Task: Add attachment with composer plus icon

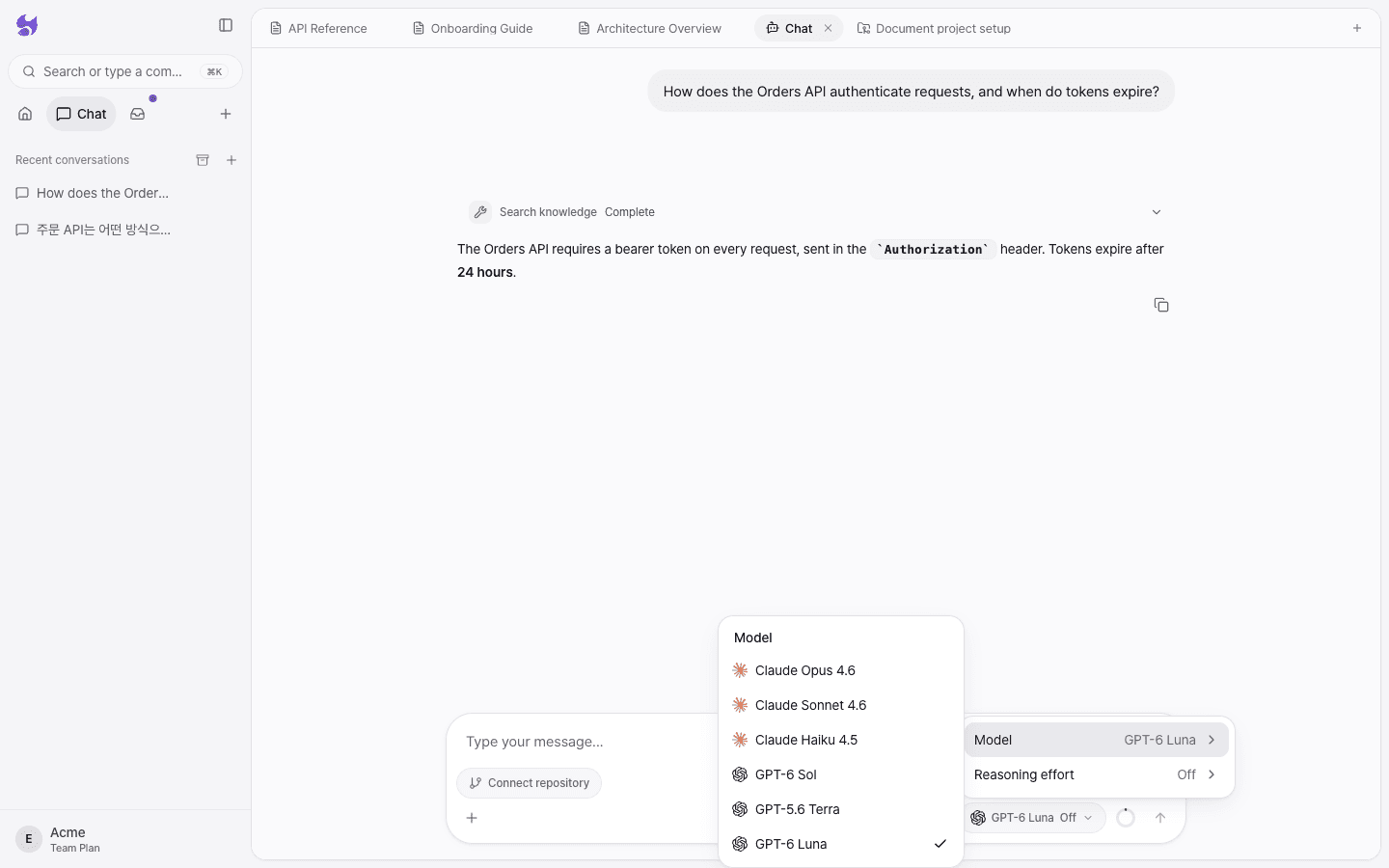Action: point(472,818)
